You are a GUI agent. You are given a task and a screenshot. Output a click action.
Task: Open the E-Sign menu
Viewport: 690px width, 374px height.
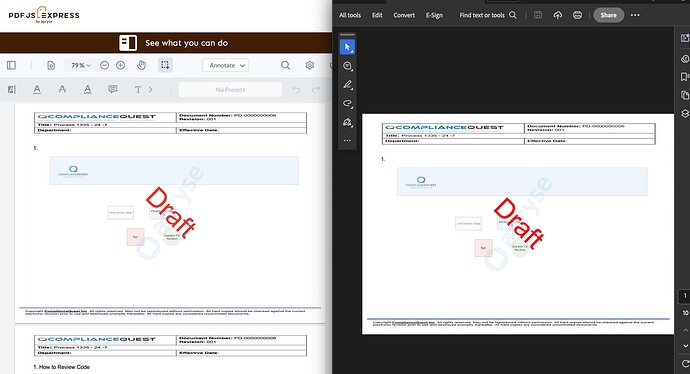(434, 15)
